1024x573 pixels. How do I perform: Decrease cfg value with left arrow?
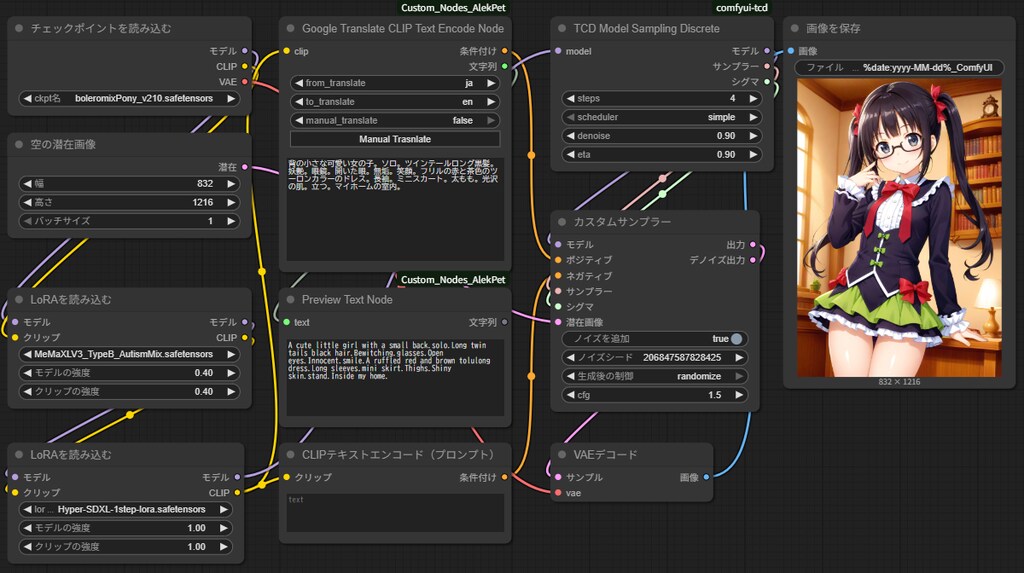tap(569, 395)
